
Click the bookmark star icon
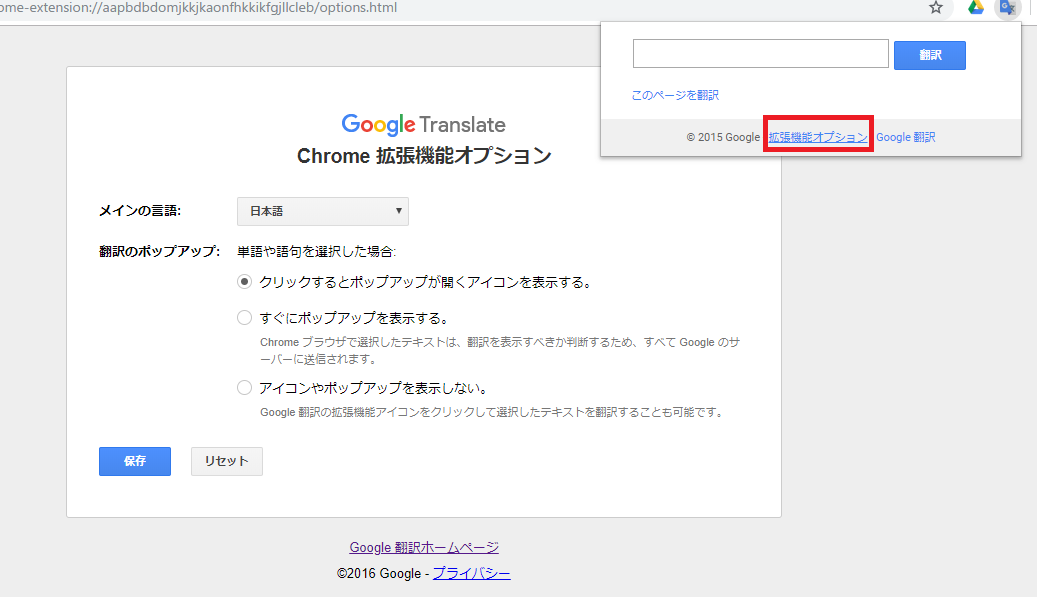pos(935,7)
